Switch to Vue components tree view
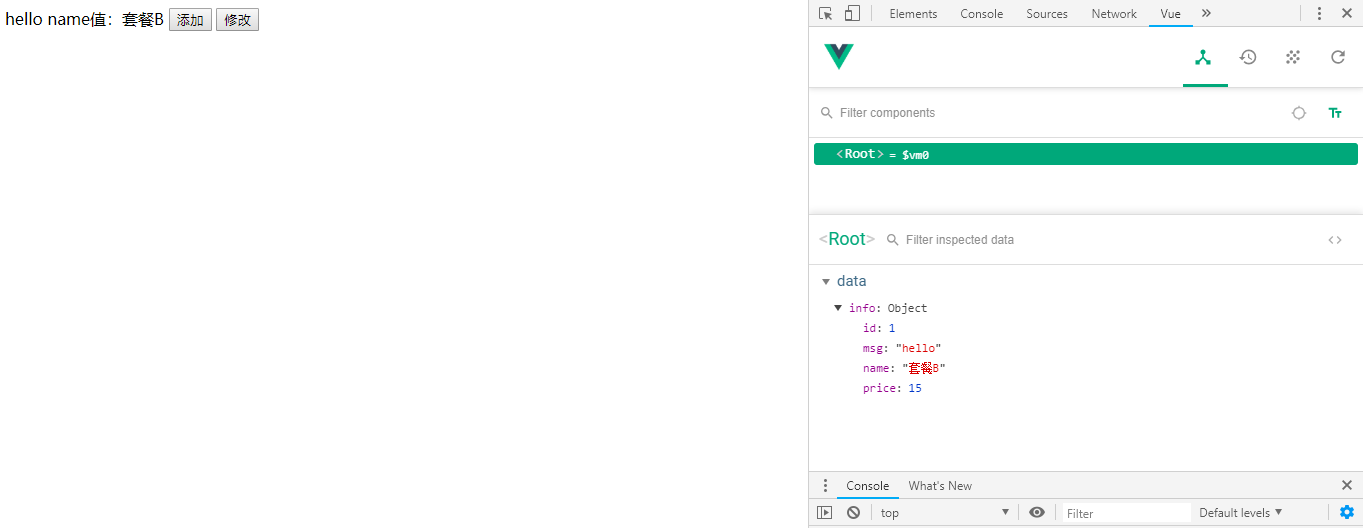1363x528 pixels. click(x=1203, y=57)
